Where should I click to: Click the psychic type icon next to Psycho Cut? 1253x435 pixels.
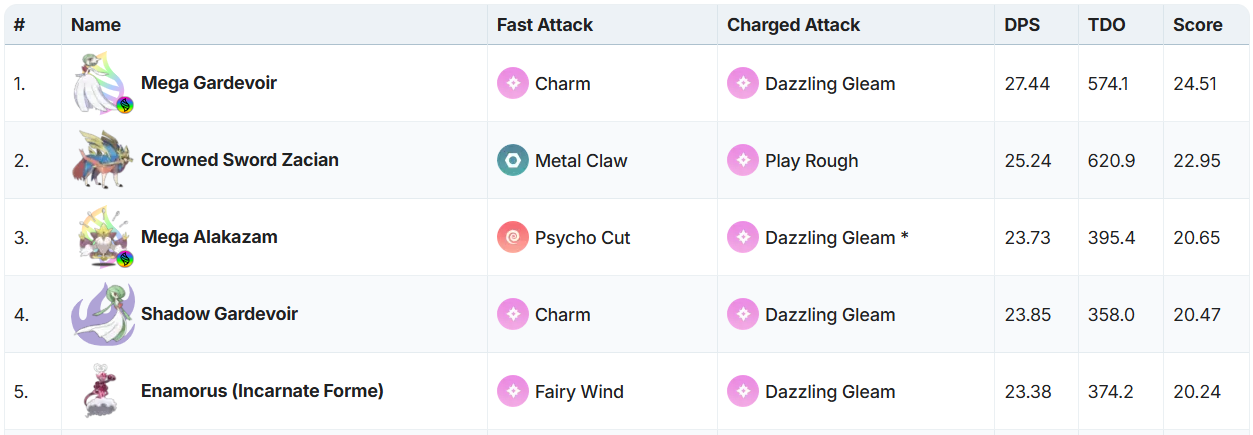pyautogui.click(x=513, y=238)
